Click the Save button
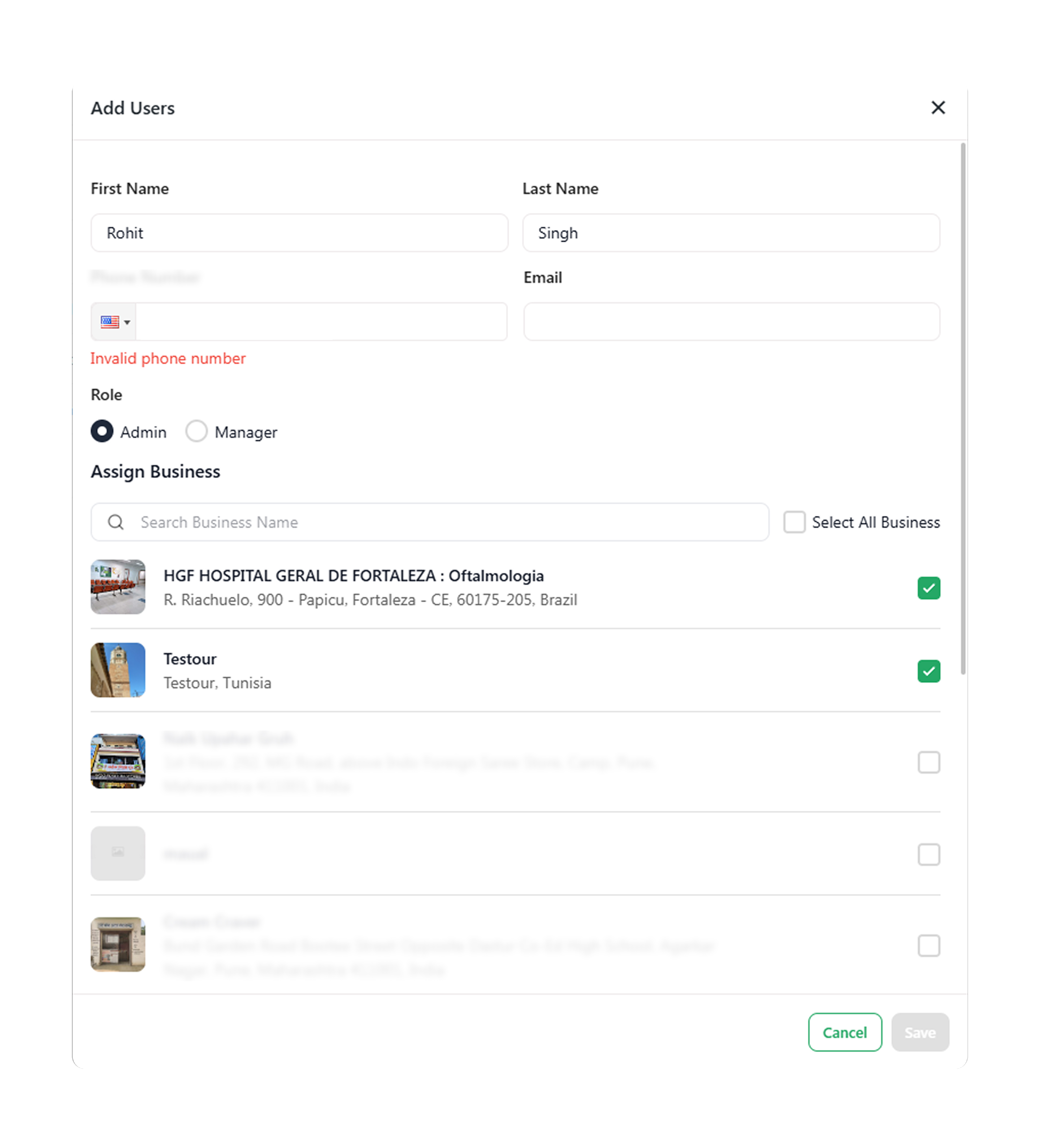The width and height of the screenshot is (1040, 1148). 920,1032
